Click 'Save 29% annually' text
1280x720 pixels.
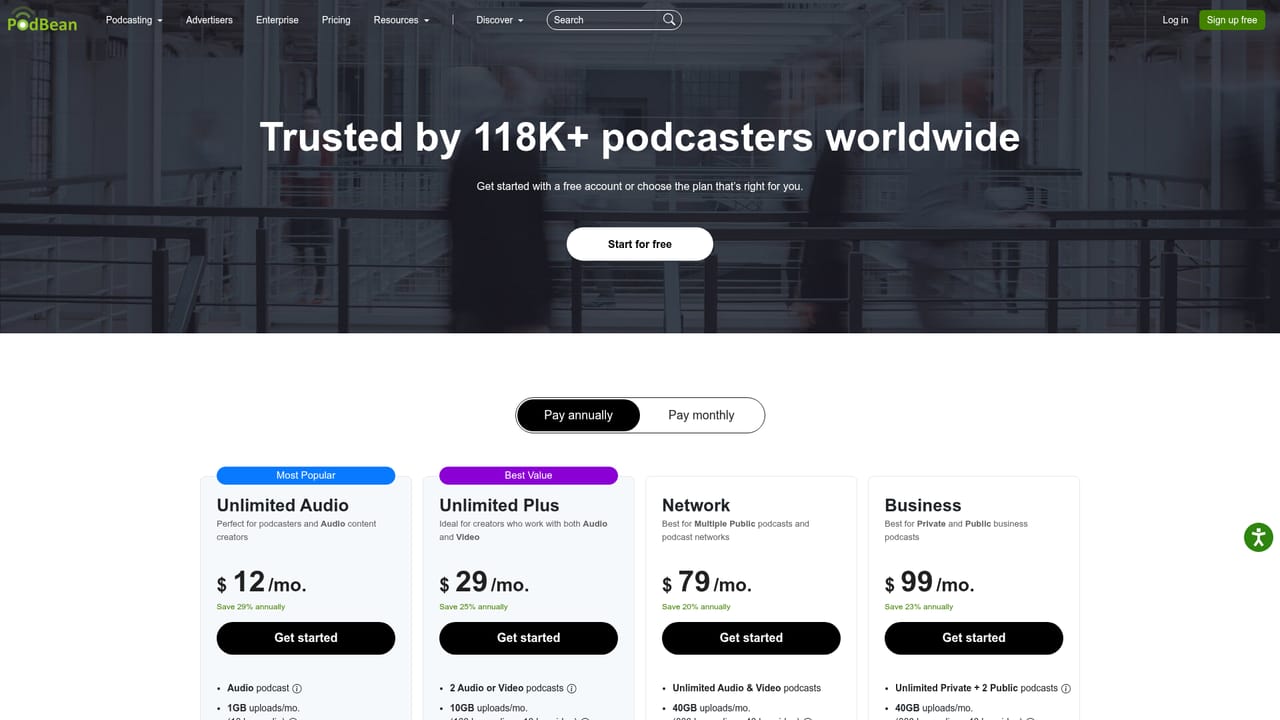coord(251,607)
